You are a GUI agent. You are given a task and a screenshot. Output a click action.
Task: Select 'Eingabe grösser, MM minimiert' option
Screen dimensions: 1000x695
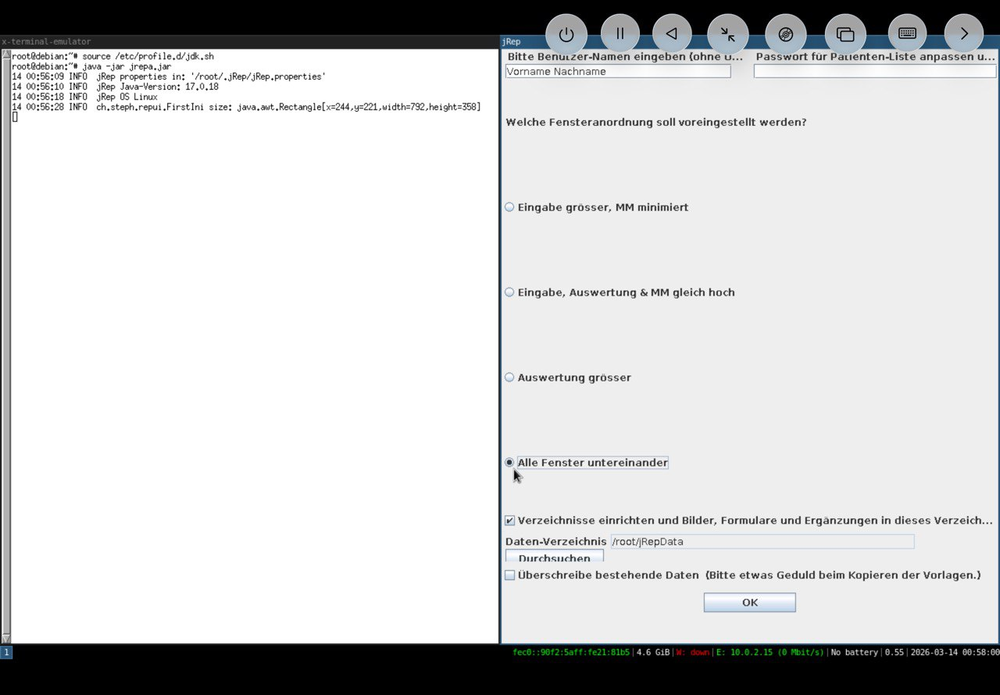coord(510,207)
